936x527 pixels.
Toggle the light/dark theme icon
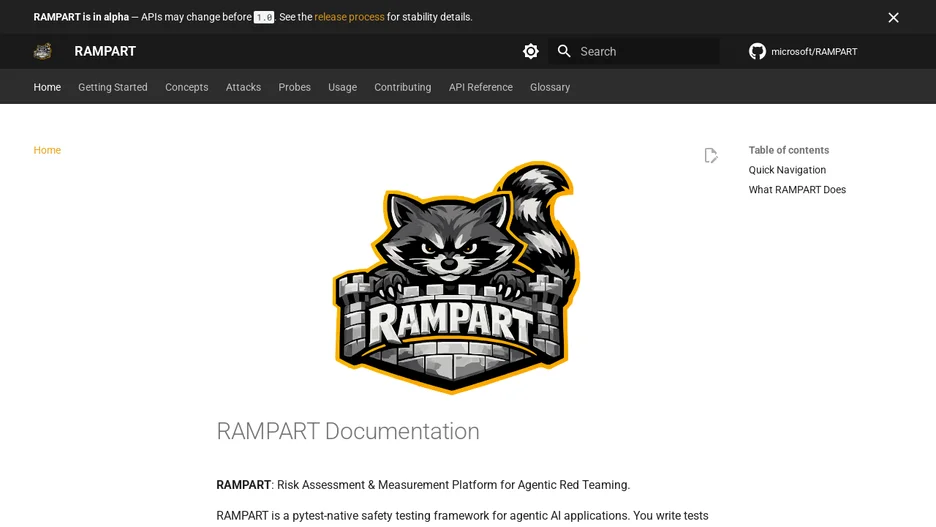point(531,51)
